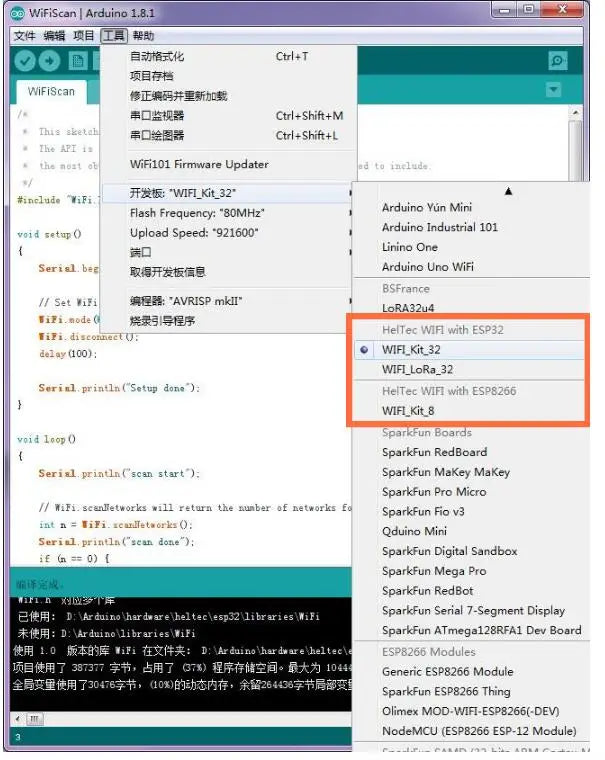Choose 项目存档 menu entry
Image resolution: width=605 pixels, height=760 pixels.
pos(229,76)
